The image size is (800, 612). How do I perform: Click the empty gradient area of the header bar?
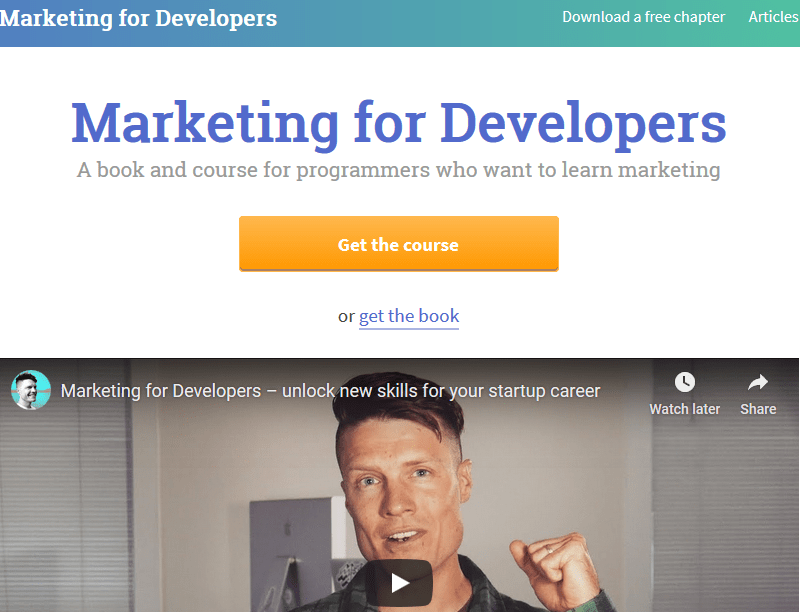[418, 23]
